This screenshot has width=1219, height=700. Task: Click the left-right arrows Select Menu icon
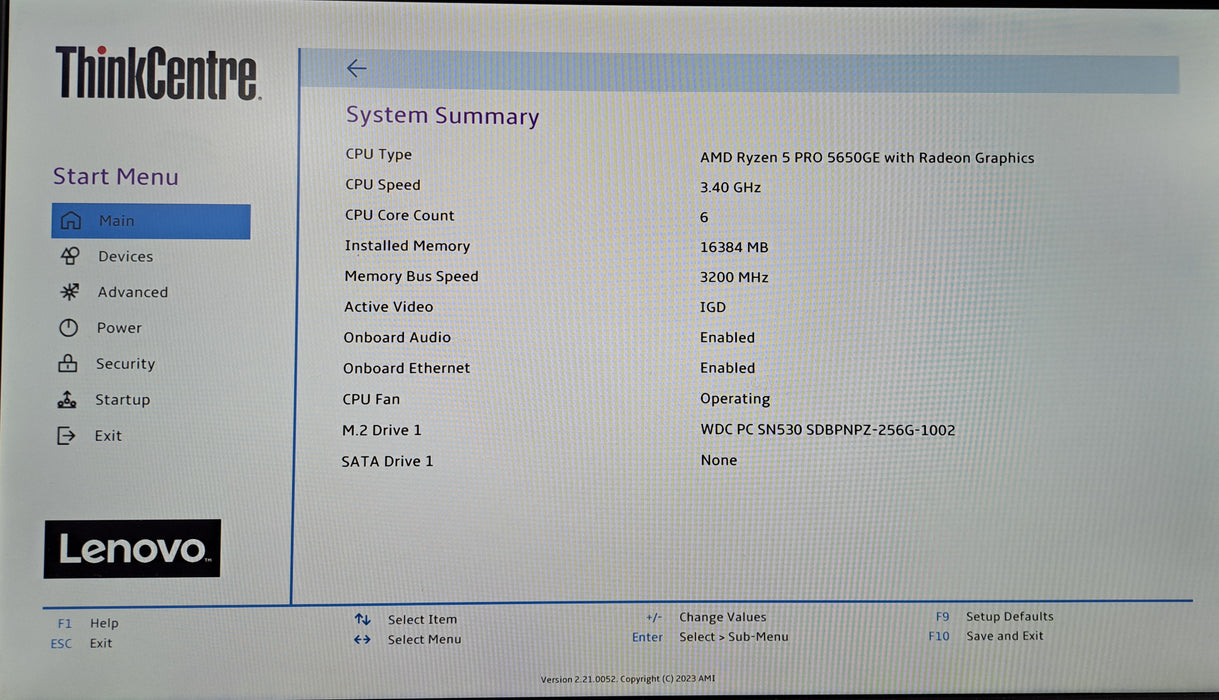tap(362, 640)
